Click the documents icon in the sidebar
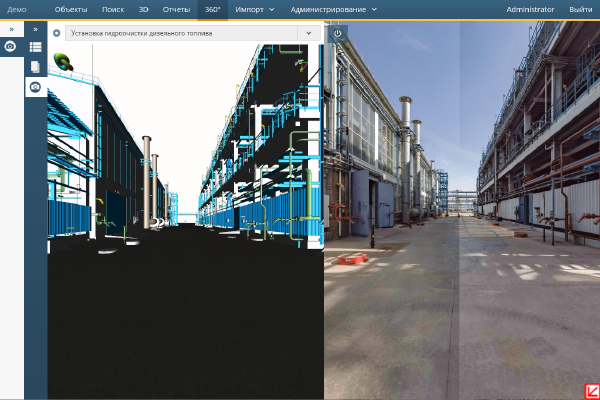This screenshot has width=600, height=400. coord(35,66)
